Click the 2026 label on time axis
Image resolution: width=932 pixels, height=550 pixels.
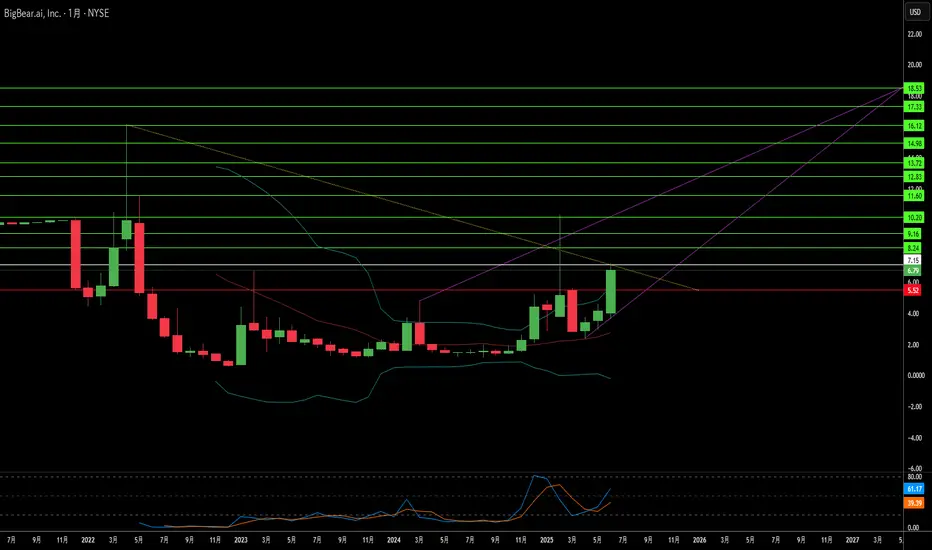[700, 540]
